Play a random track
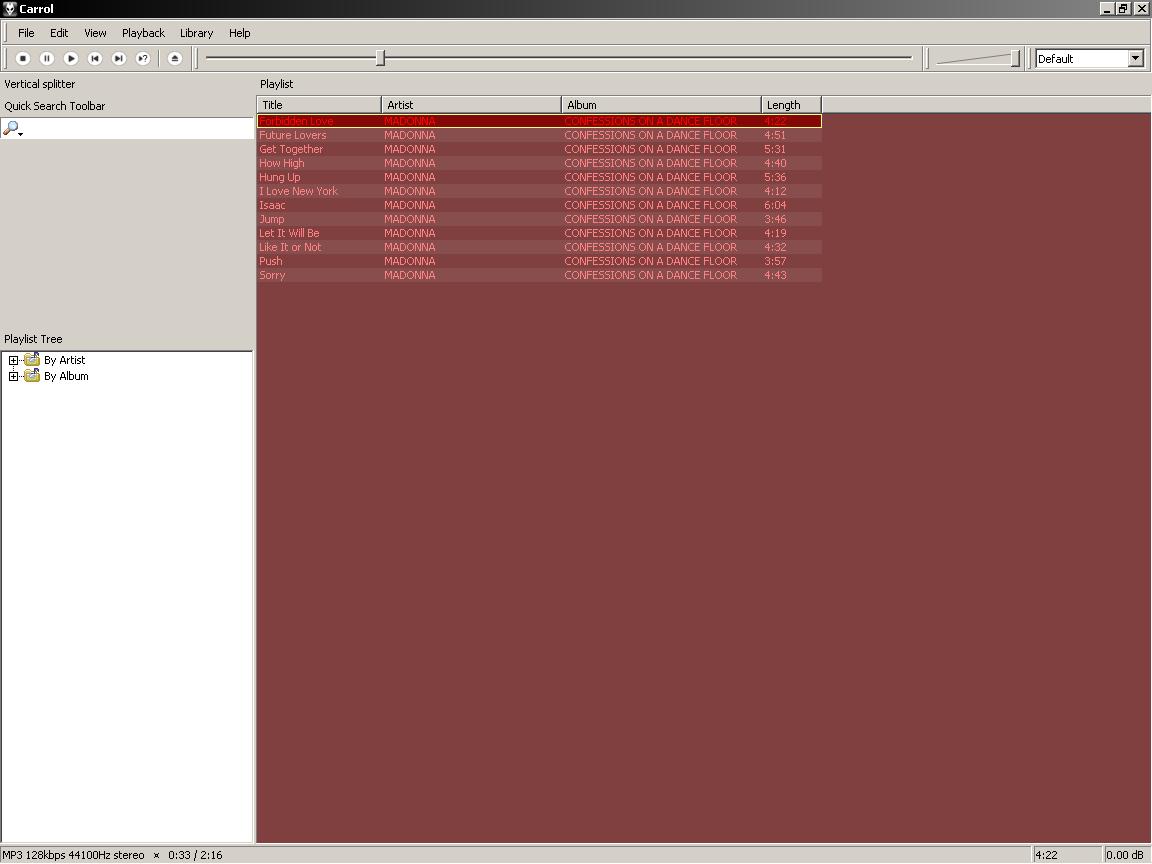Image resolution: width=1152 pixels, height=864 pixels. pyautogui.click(x=143, y=59)
